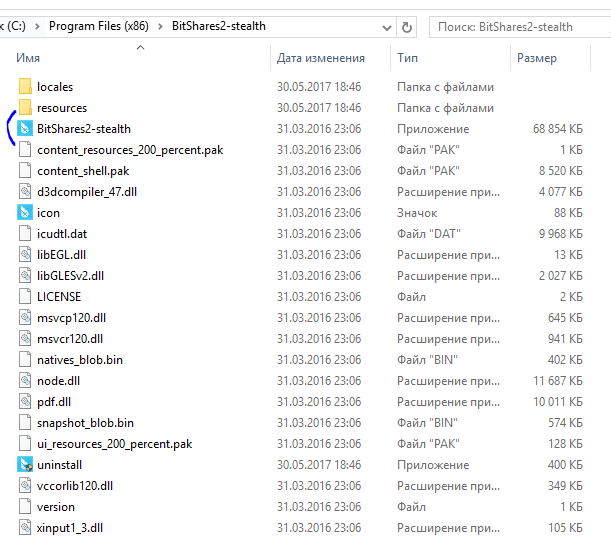611x558 pixels.
Task: Click the content_resources_200_percent.pak file icon
Action: click(x=25, y=150)
